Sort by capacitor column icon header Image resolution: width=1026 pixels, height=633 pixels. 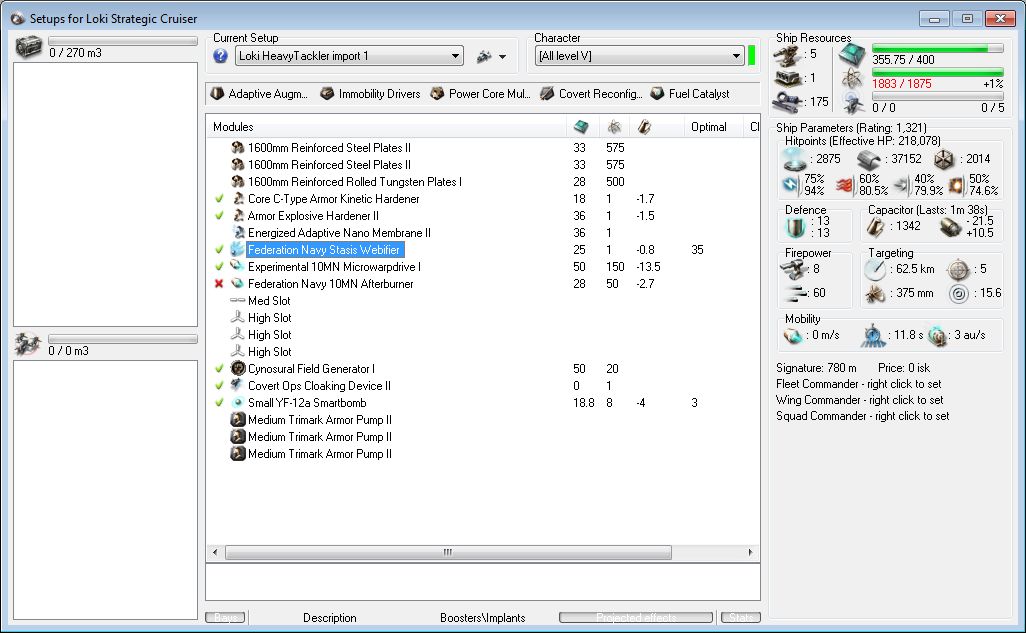[645, 126]
